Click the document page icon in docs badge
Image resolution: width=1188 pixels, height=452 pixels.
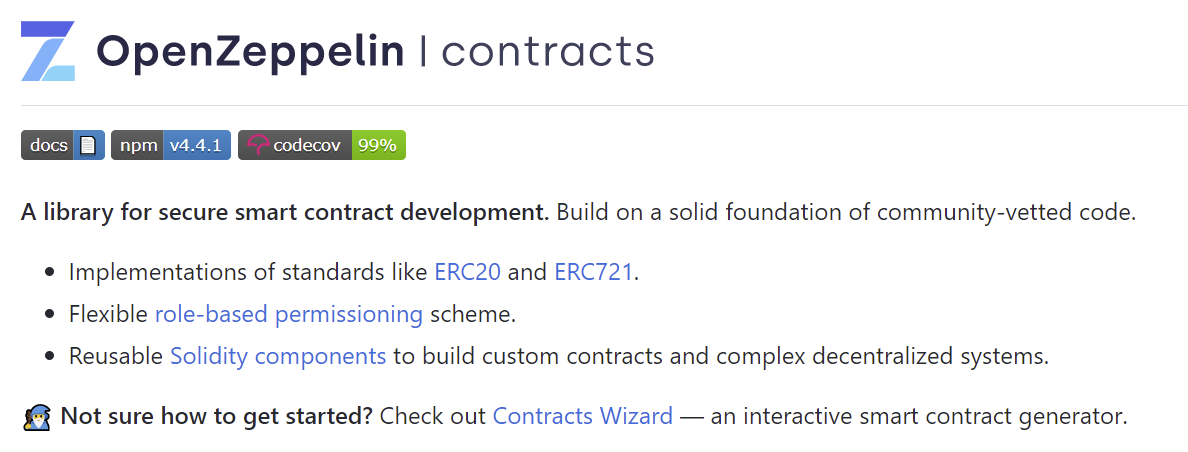pyautogui.click(x=89, y=145)
